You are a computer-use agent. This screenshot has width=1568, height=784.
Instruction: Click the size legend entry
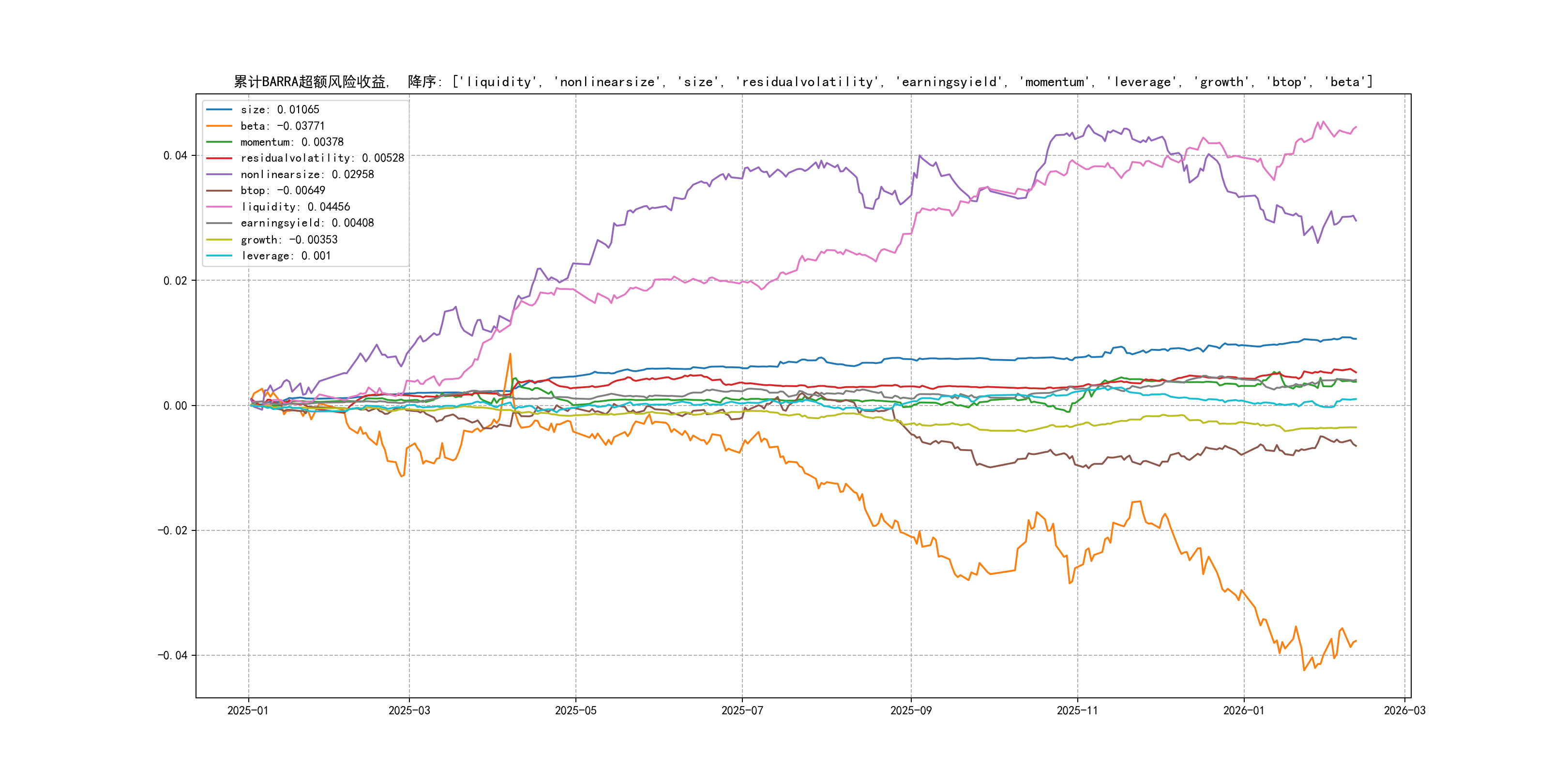(279, 109)
